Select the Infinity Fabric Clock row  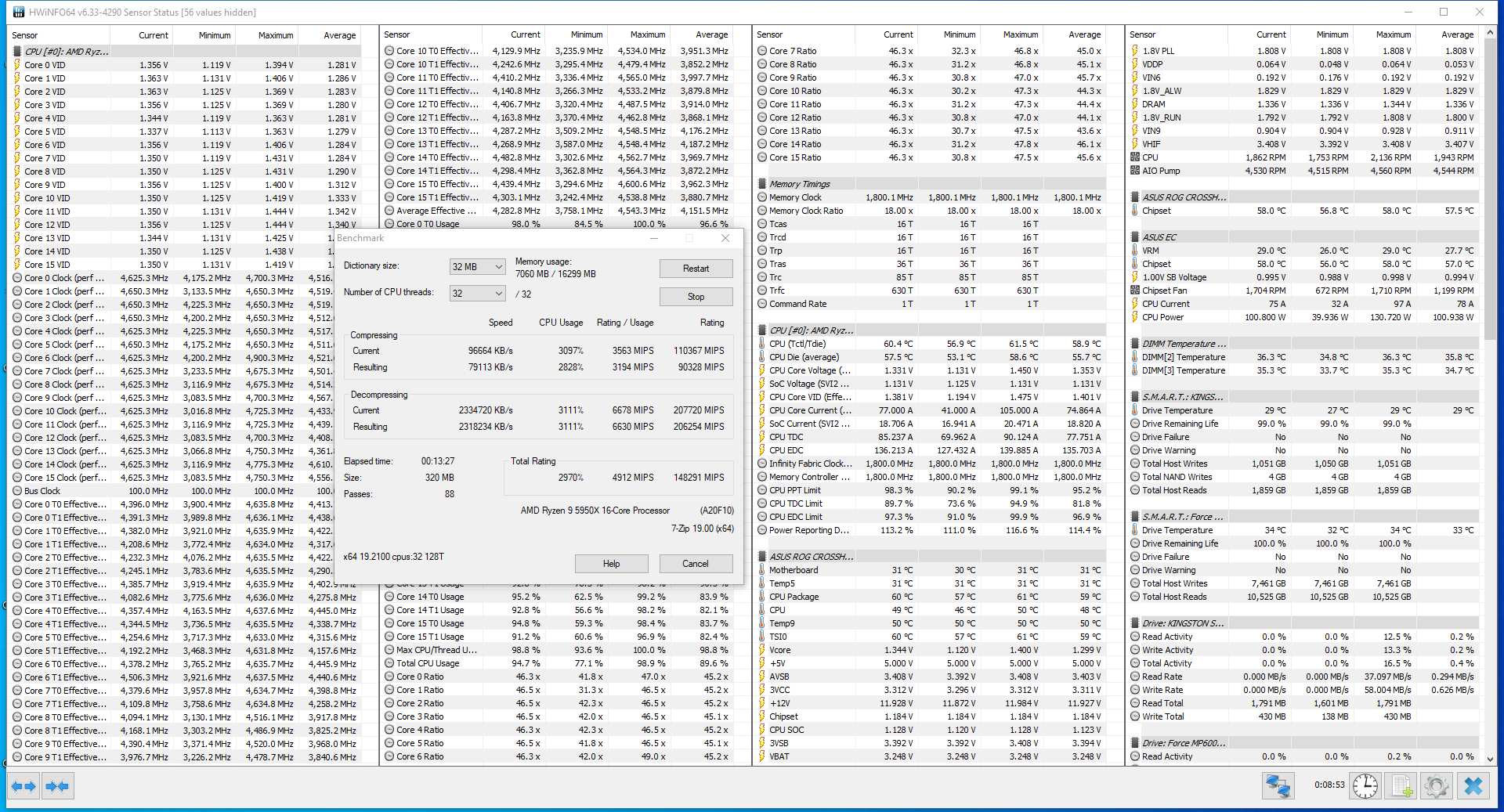930,464
